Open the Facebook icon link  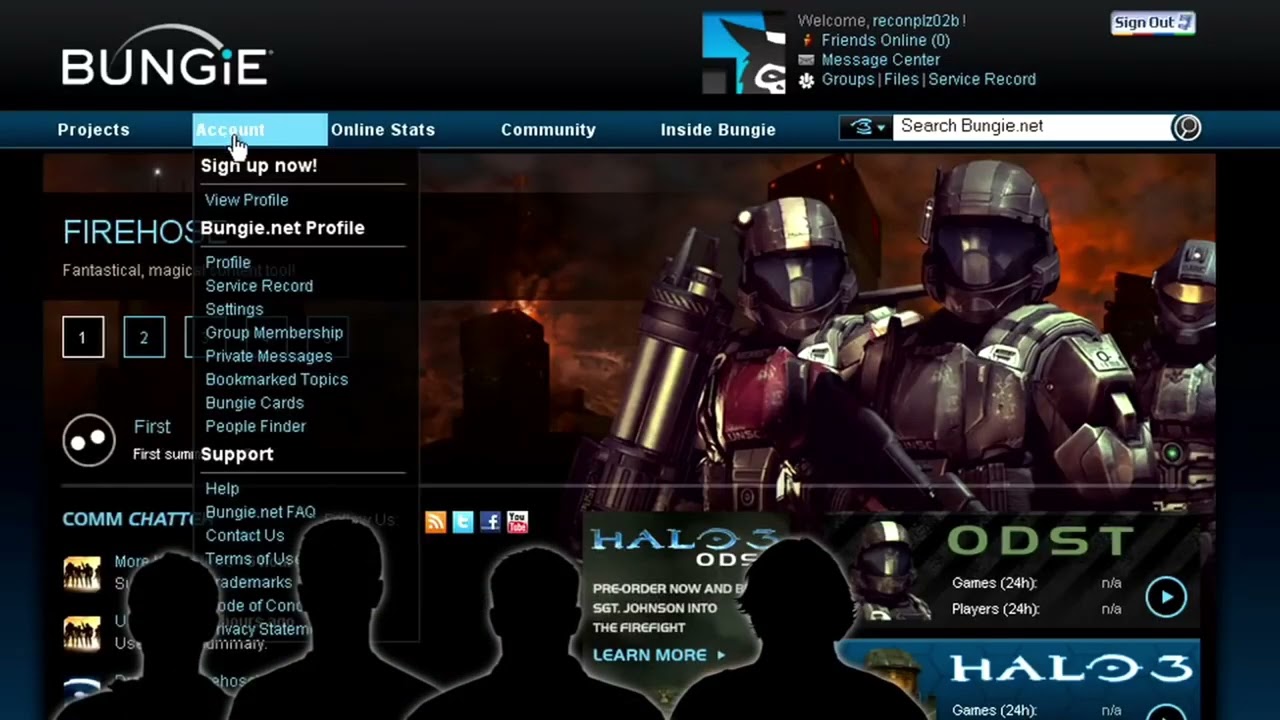pos(490,521)
